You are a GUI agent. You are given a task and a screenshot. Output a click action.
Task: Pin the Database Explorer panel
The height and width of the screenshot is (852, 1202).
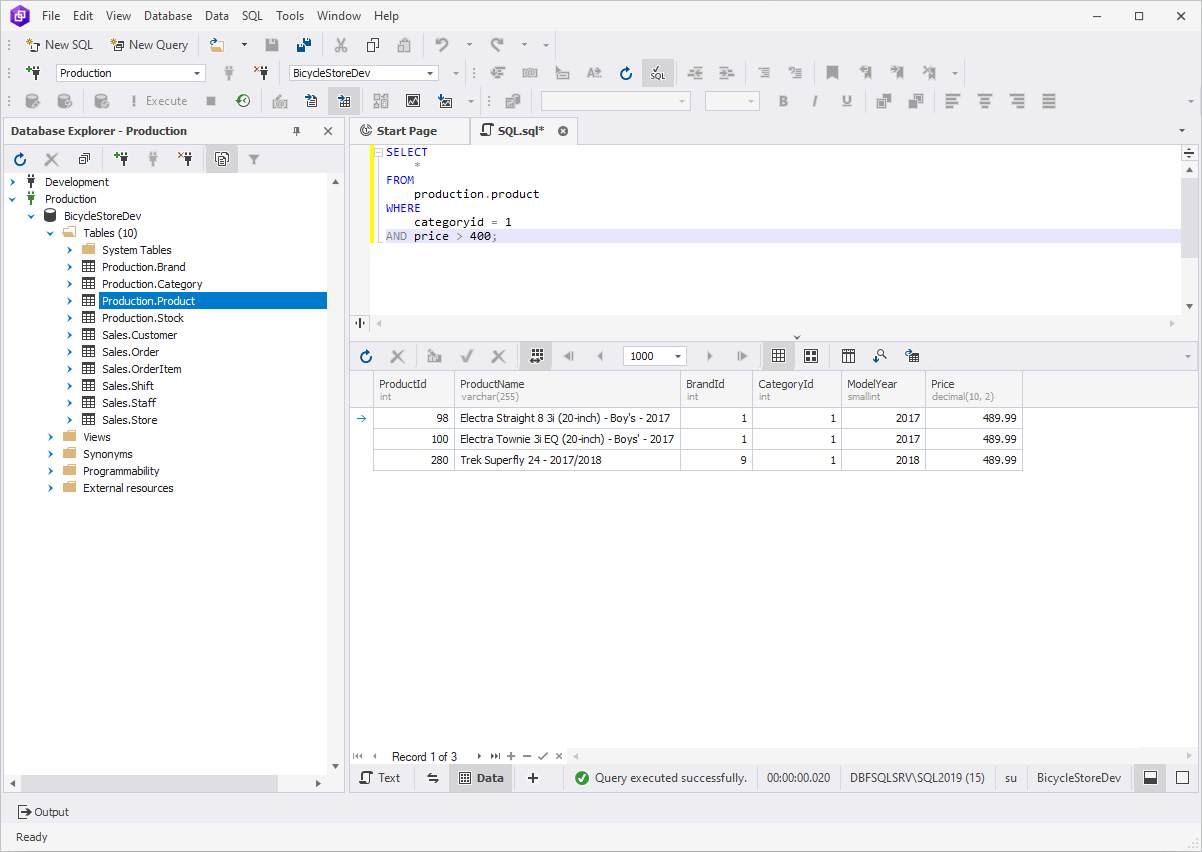pyautogui.click(x=295, y=131)
